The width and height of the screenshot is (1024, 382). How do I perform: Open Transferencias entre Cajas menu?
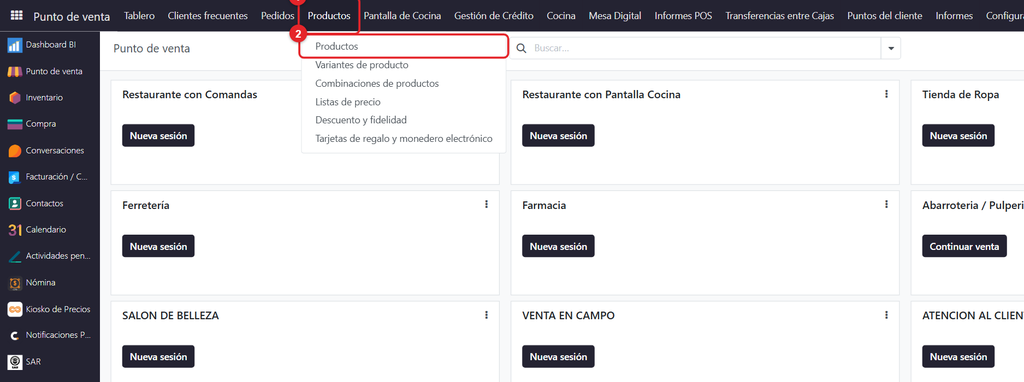point(780,16)
